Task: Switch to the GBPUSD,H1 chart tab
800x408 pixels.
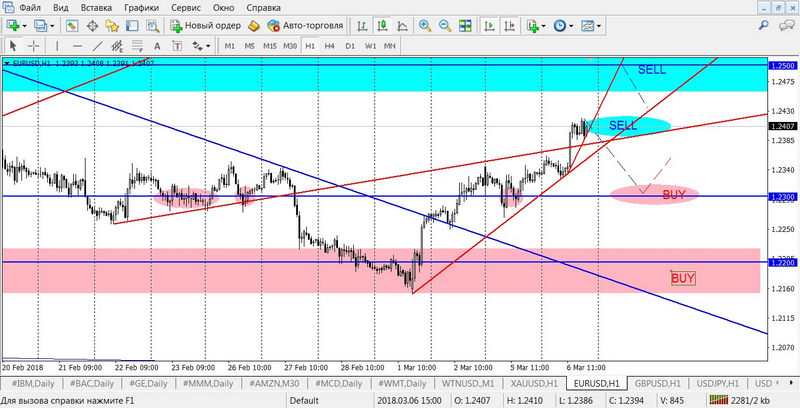Action: (657, 383)
